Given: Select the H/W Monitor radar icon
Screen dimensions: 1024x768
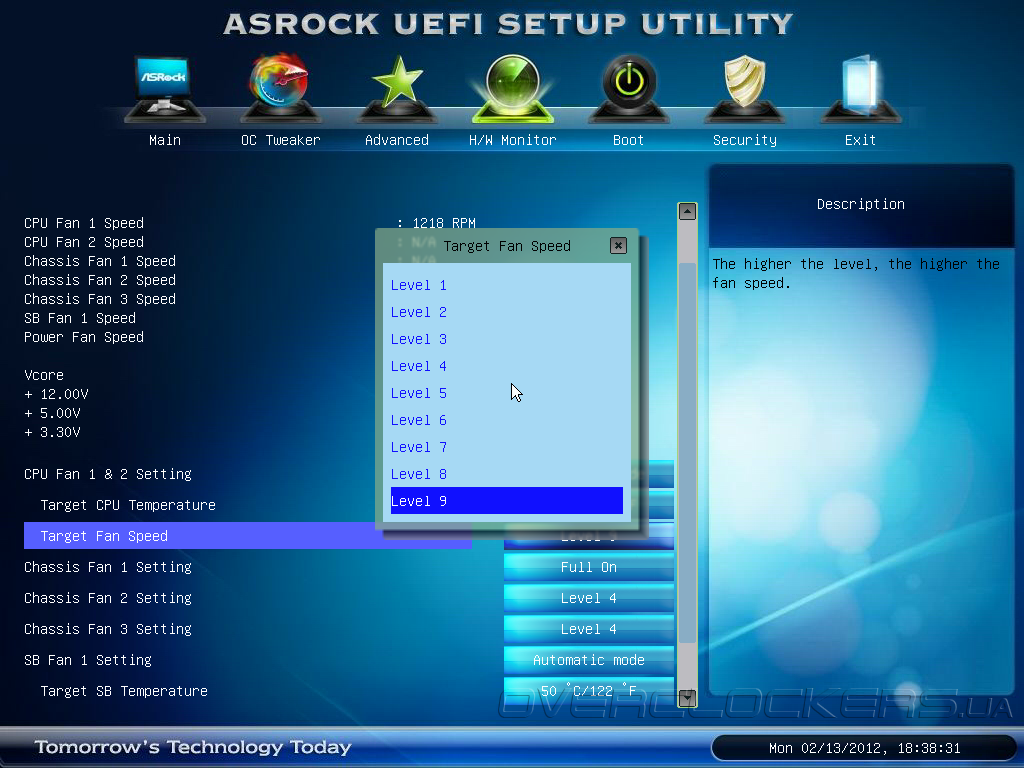Looking at the screenshot, I should [x=513, y=88].
